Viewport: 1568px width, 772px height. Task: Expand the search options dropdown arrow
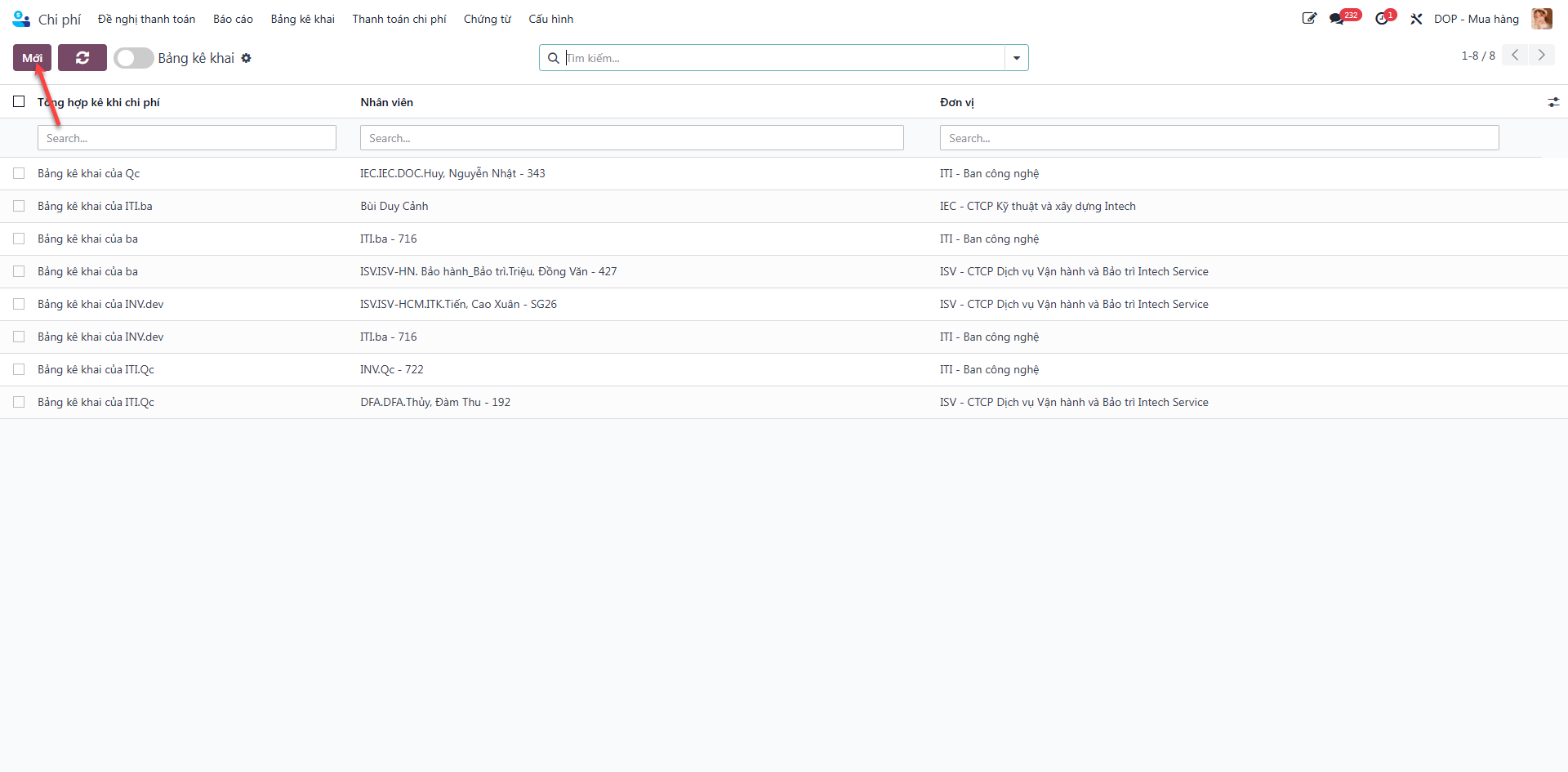click(1017, 58)
